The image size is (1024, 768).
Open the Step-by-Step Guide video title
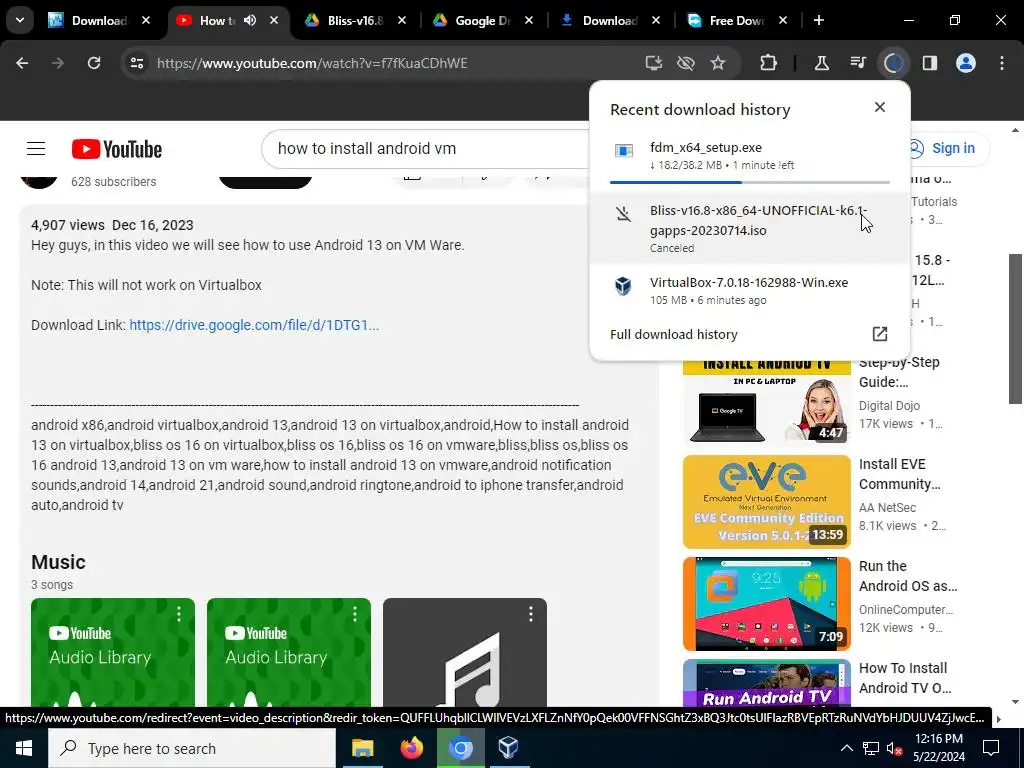point(899,372)
